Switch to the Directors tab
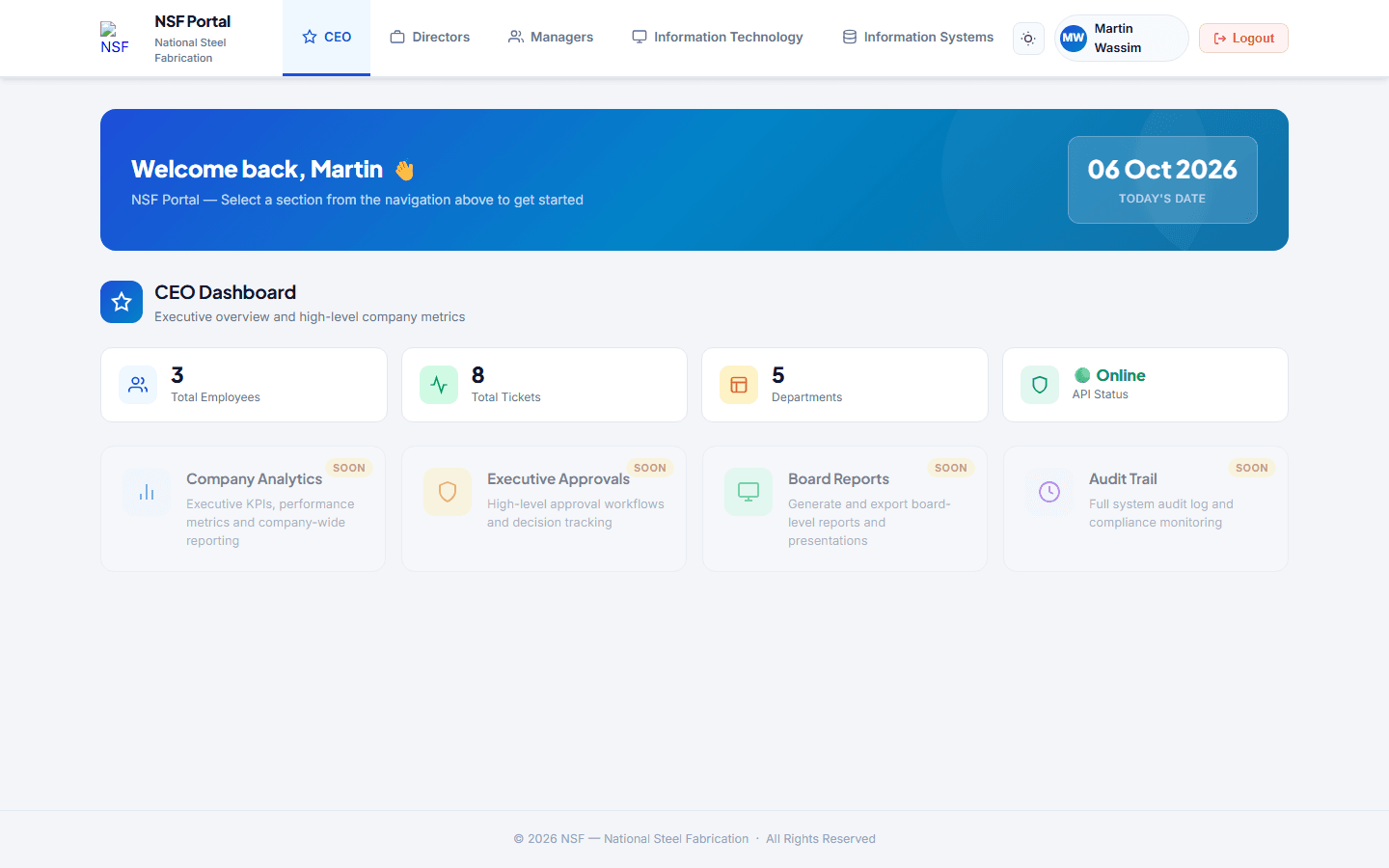This screenshot has height=868, width=1389. coord(429,37)
